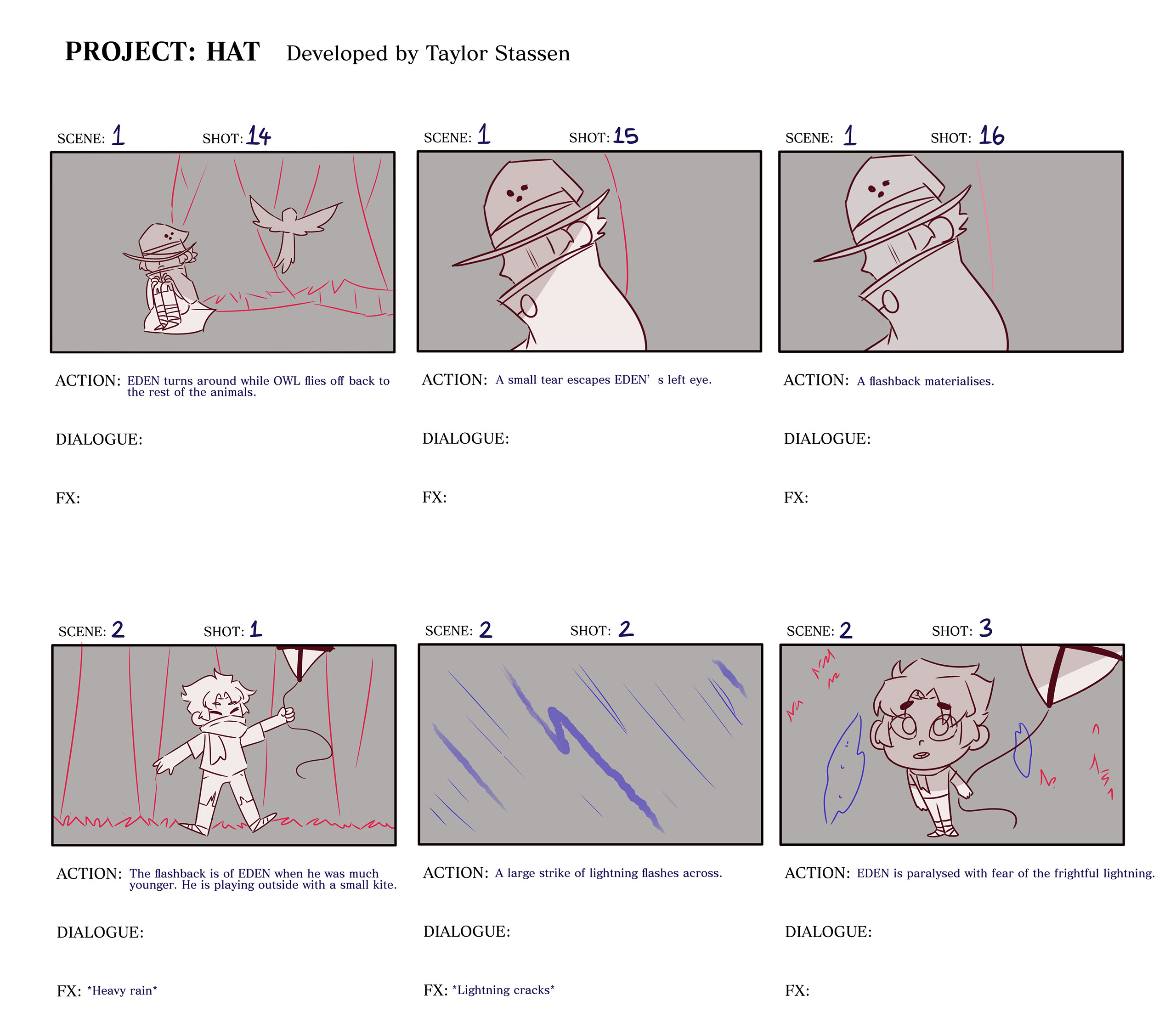Click the Scene 2 Shot 1 kite panel
The image size is (1176, 1029).
224,745
